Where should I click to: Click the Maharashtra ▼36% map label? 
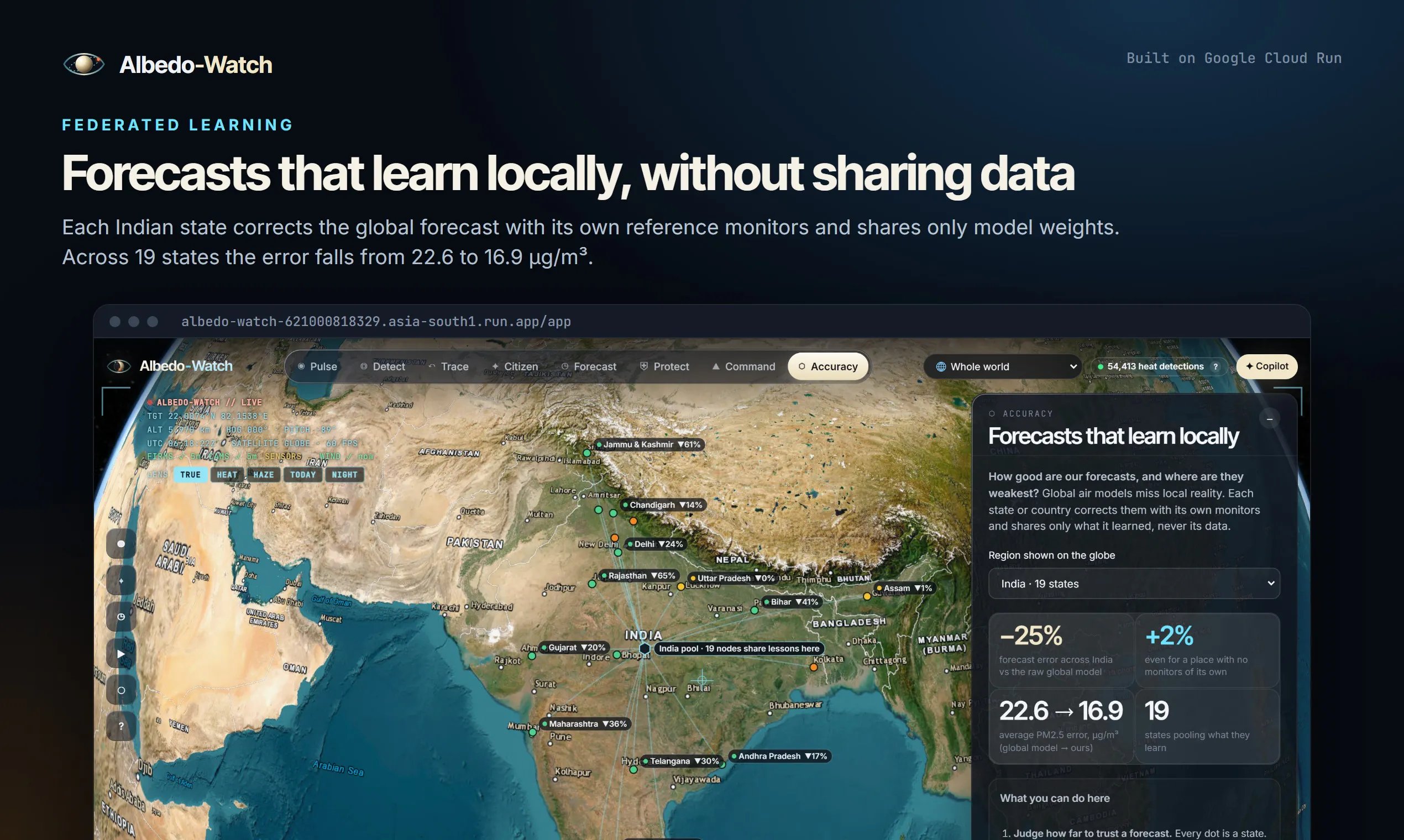(585, 724)
